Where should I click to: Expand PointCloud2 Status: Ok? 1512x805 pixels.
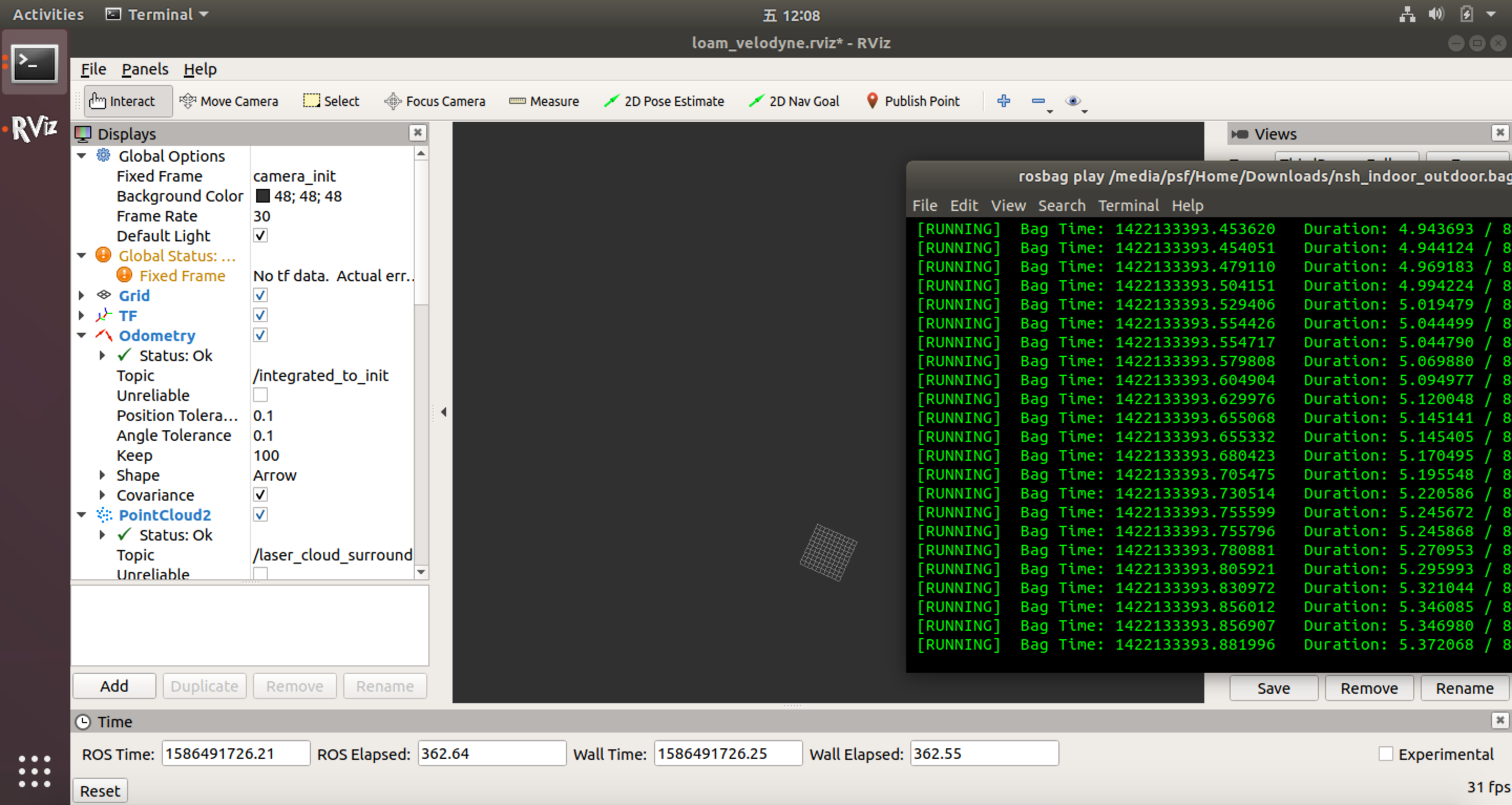tap(102, 535)
